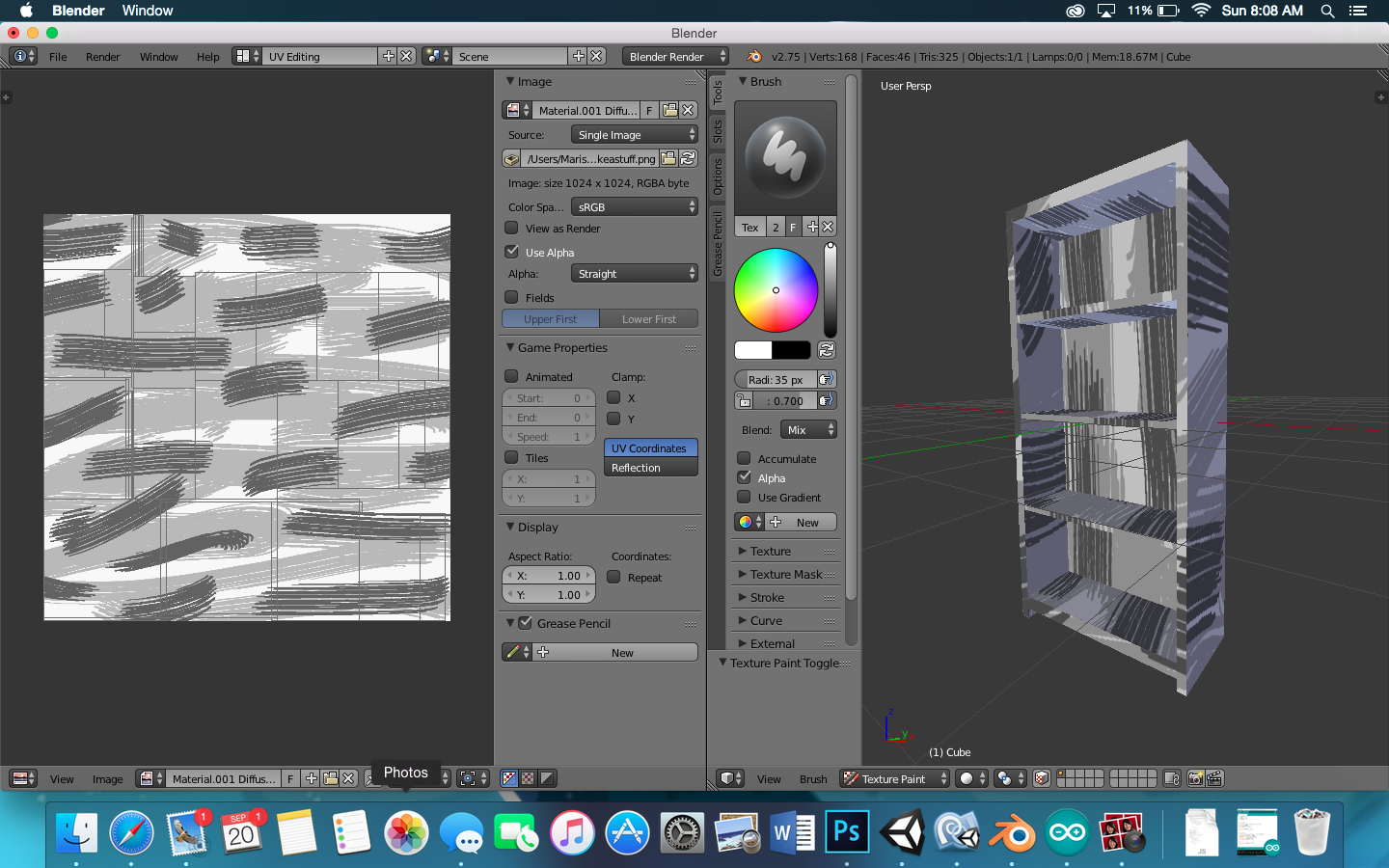The width and height of the screenshot is (1389, 868).
Task: Open Photoshop from the dock
Action: (x=847, y=831)
